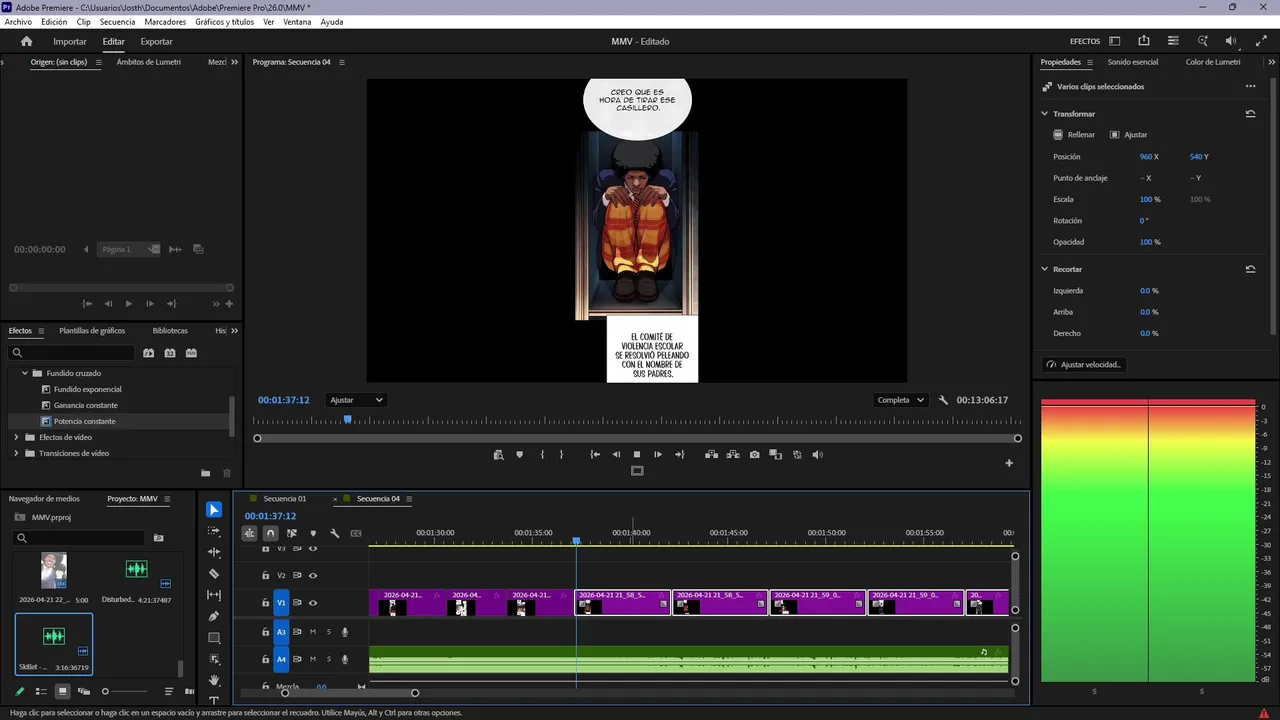Mute audio track A3
Image resolution: width=1280 pixels, height=720 pixels.
(313, 632)
